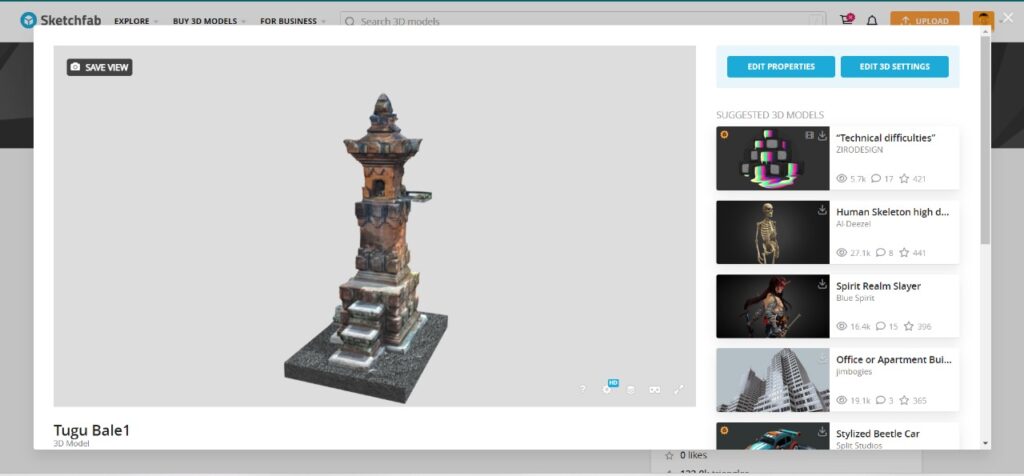1024x476 pixels.
Task: Open the Spirit Realm Slayer title link
Action: [x=878, y=285]
